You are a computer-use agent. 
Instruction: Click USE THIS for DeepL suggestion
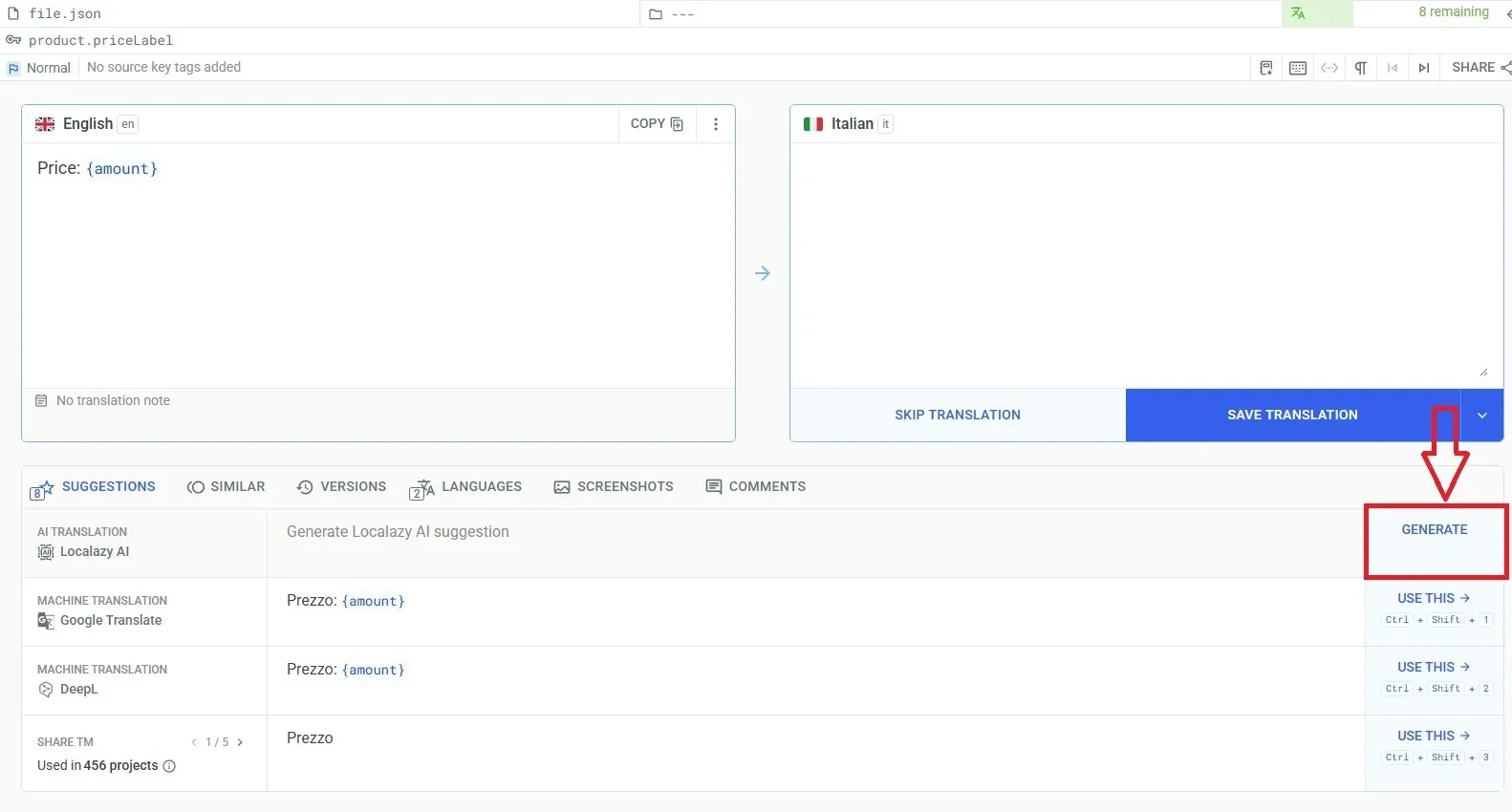[1433, 667]
